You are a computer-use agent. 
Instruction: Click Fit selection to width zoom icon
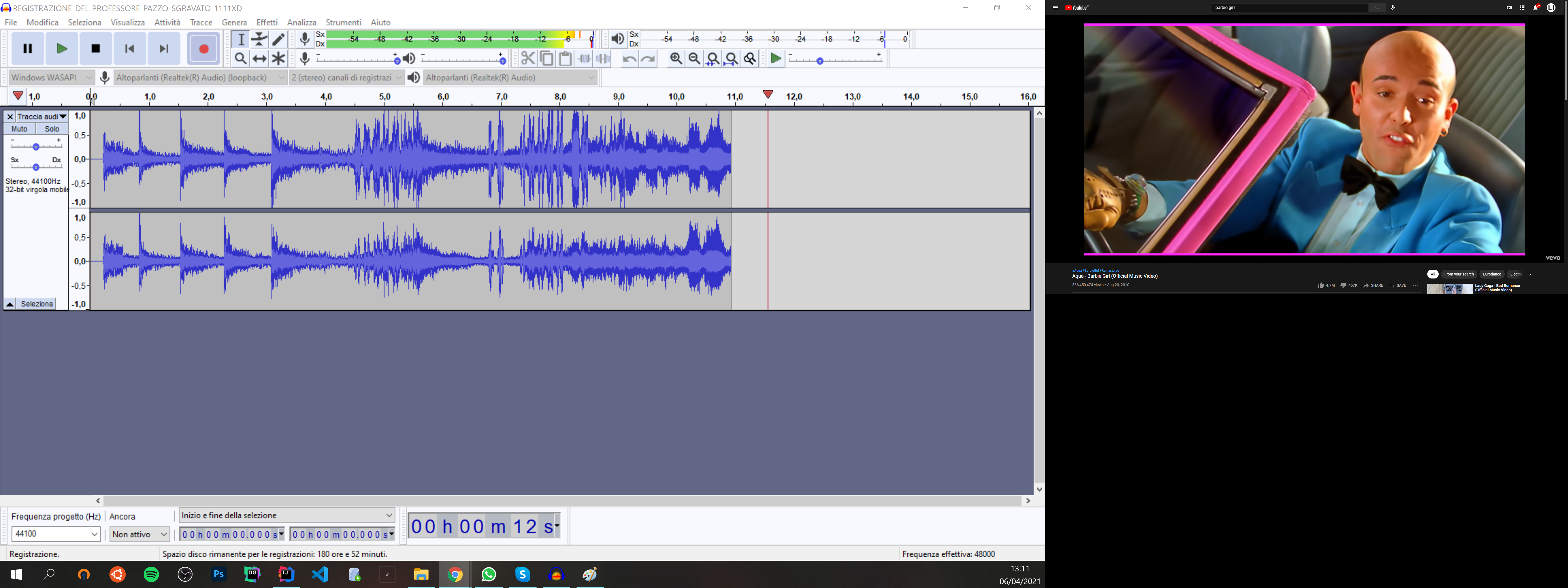click(x=713, y=59)
